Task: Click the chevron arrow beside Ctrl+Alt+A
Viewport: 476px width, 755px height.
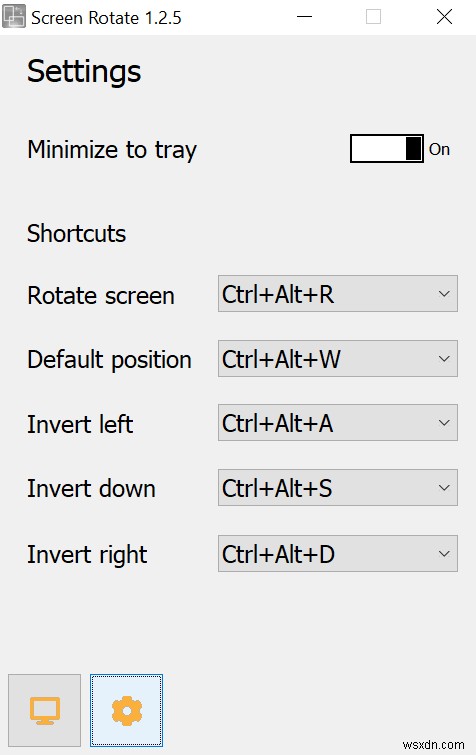Action: point(444,423)
